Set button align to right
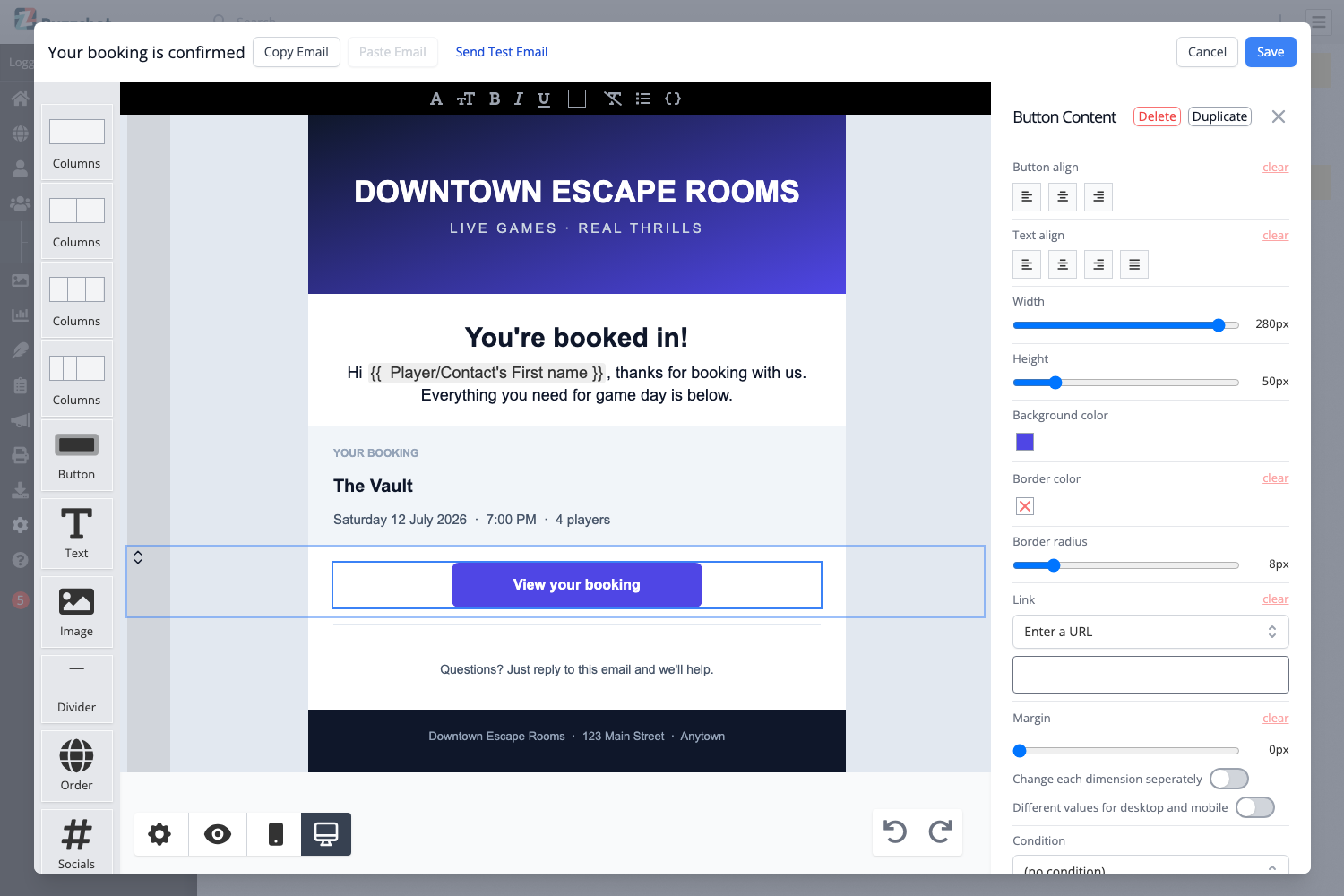The width and height of the screenshot is (1344, 896). coord(1098,197)
